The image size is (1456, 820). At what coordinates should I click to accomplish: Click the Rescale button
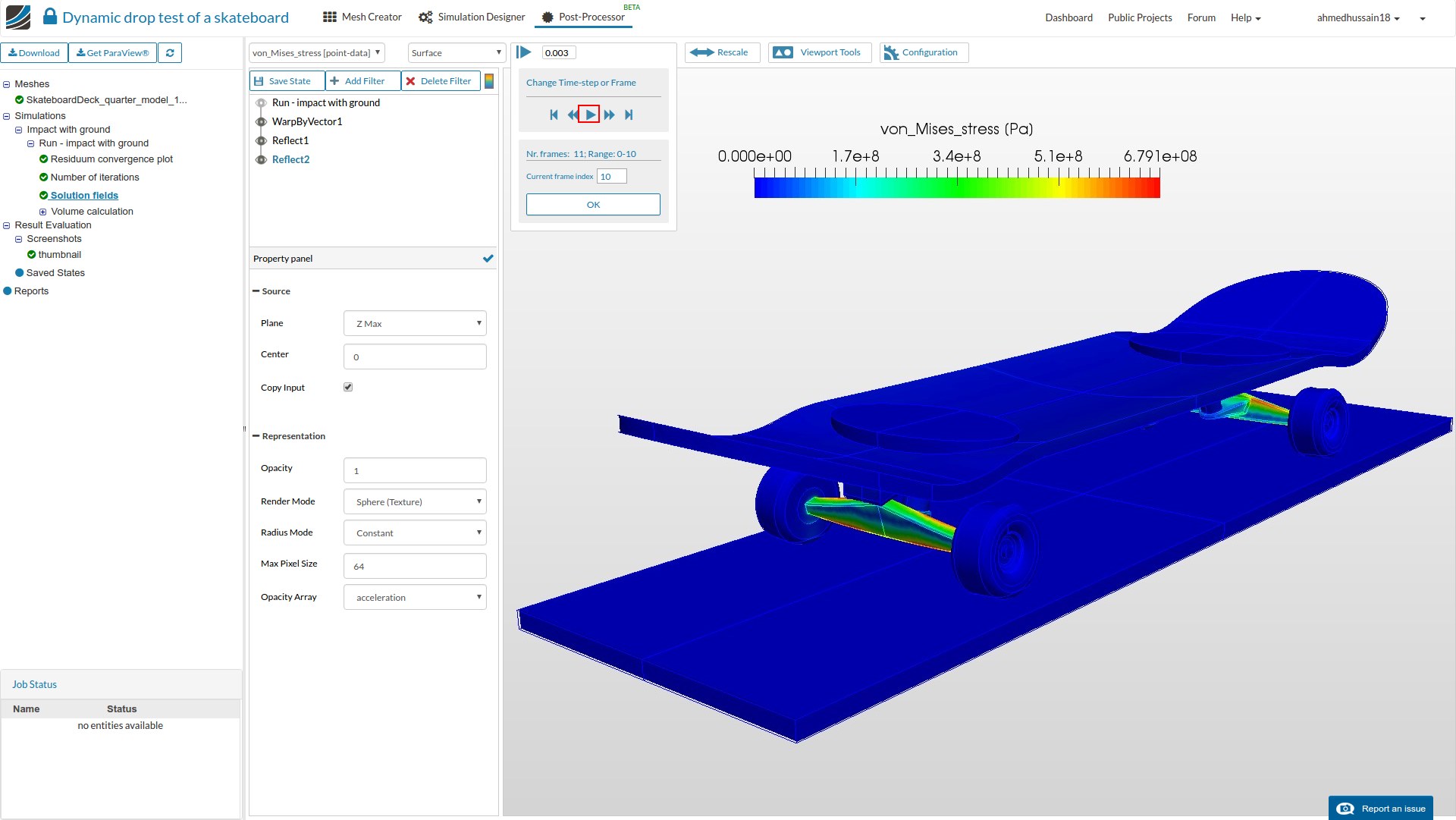(722, 52)
